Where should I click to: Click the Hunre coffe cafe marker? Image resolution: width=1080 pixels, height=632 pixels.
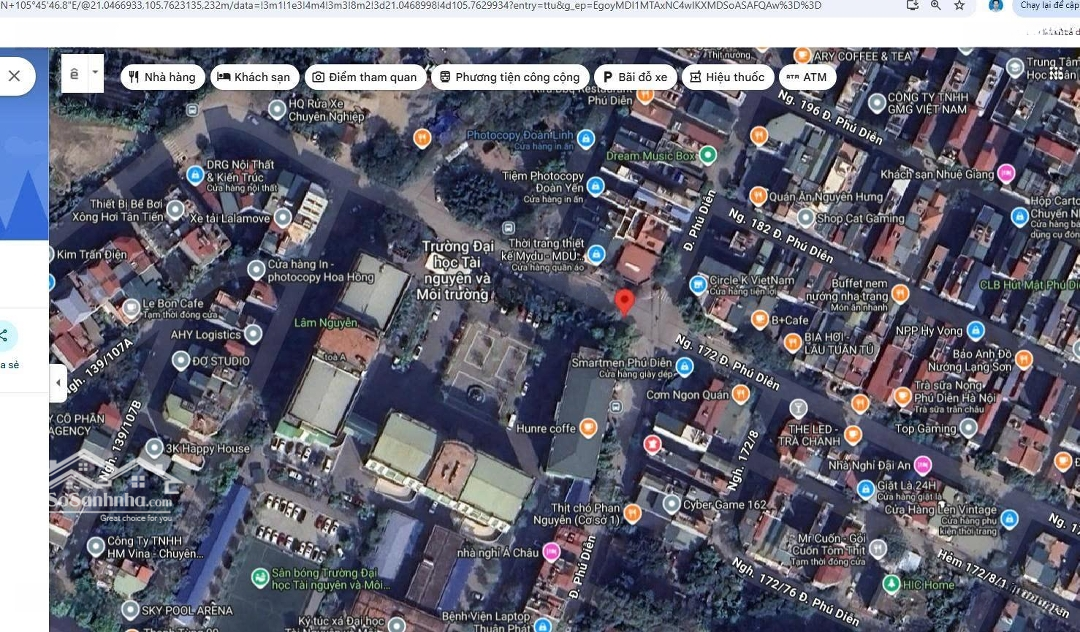589,428
